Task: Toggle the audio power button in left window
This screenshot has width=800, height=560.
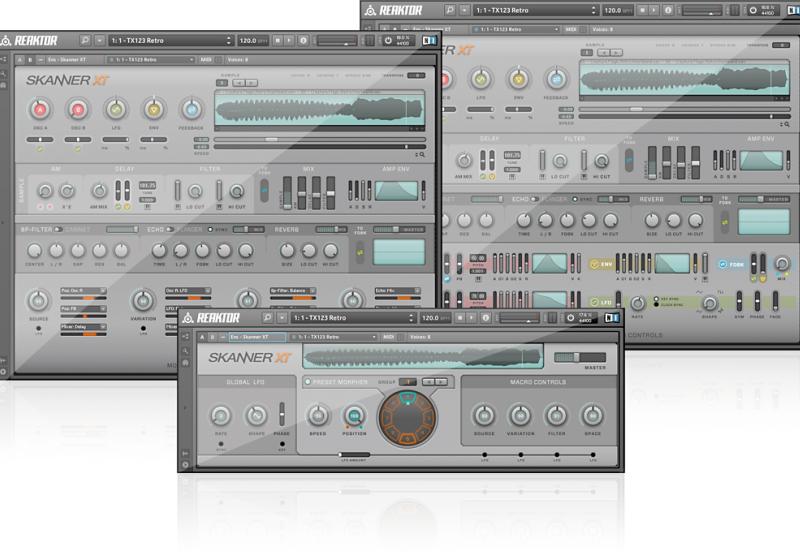Action: [388, 40]
